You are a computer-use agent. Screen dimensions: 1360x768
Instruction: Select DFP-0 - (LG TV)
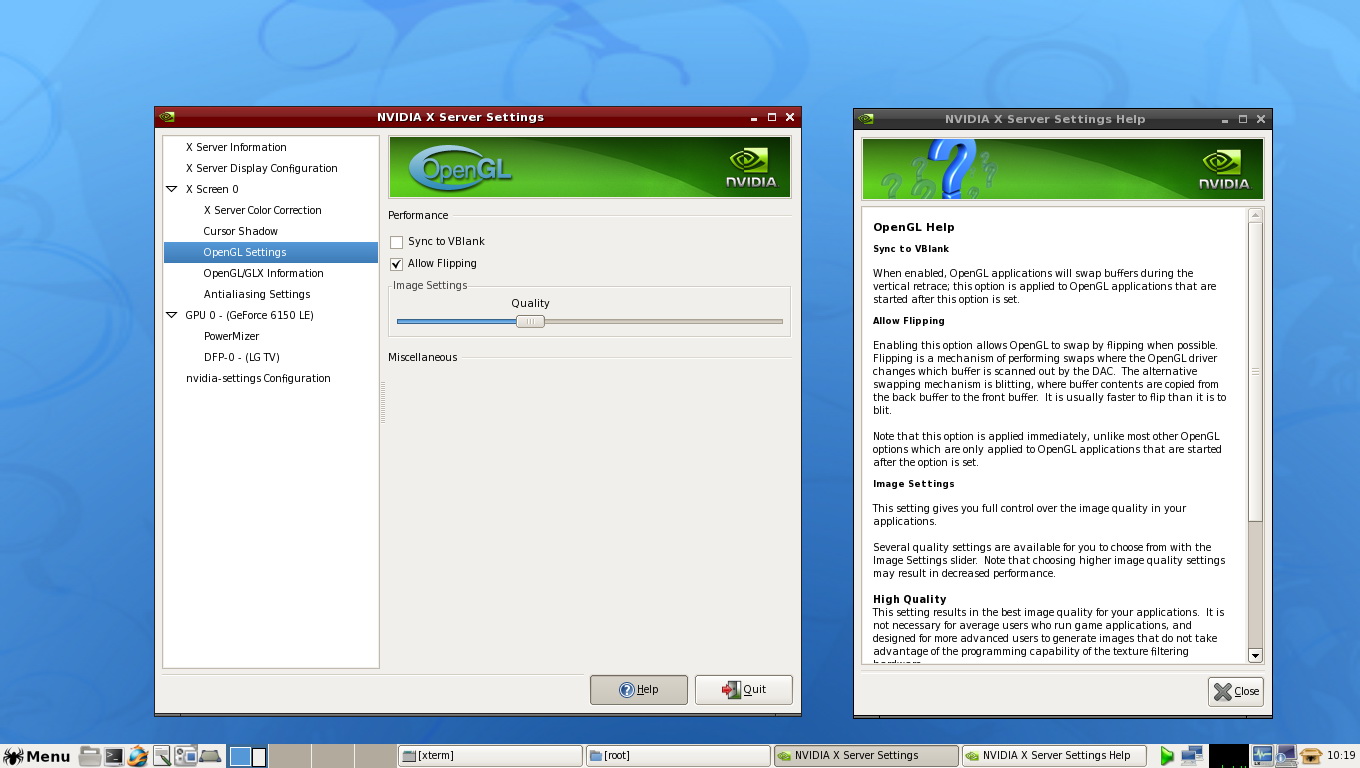point(242,357)
